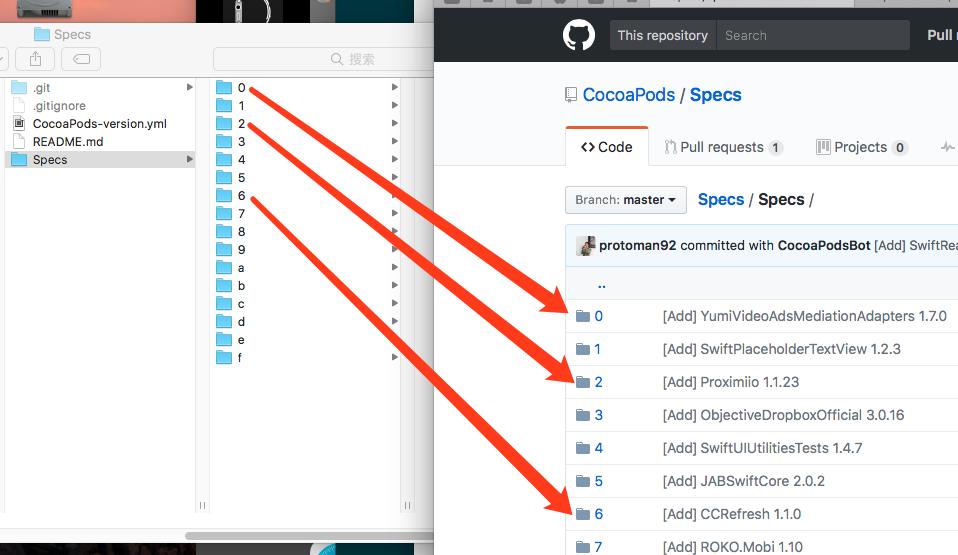The height and width of the screenshot is (555, 958).
Task: Click the Finder share toolbar button
Action: tap(36, 59)
